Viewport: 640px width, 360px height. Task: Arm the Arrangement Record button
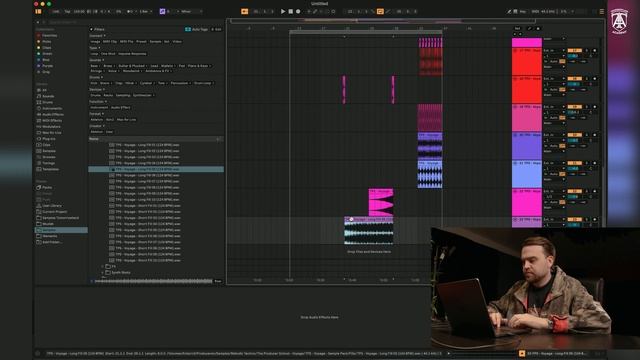click(x=298, y=11)
